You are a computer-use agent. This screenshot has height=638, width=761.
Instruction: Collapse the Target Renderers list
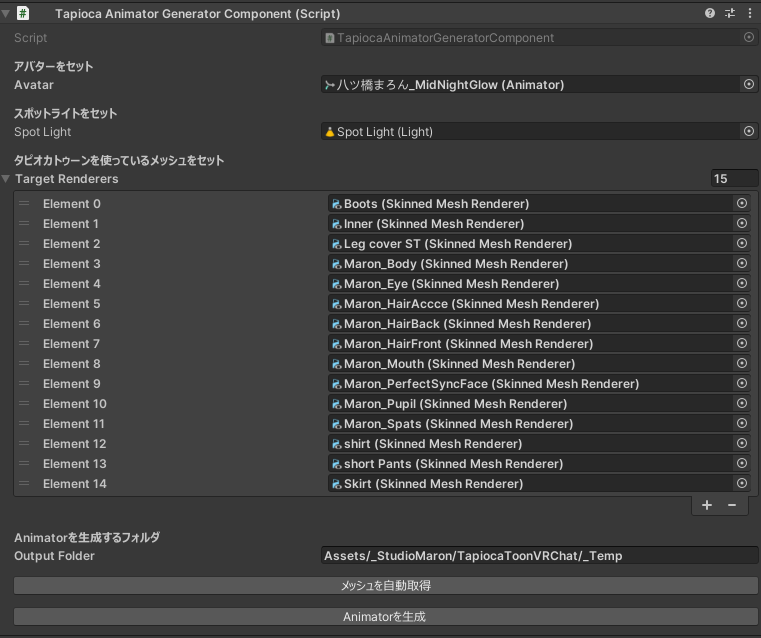point(7,179)
